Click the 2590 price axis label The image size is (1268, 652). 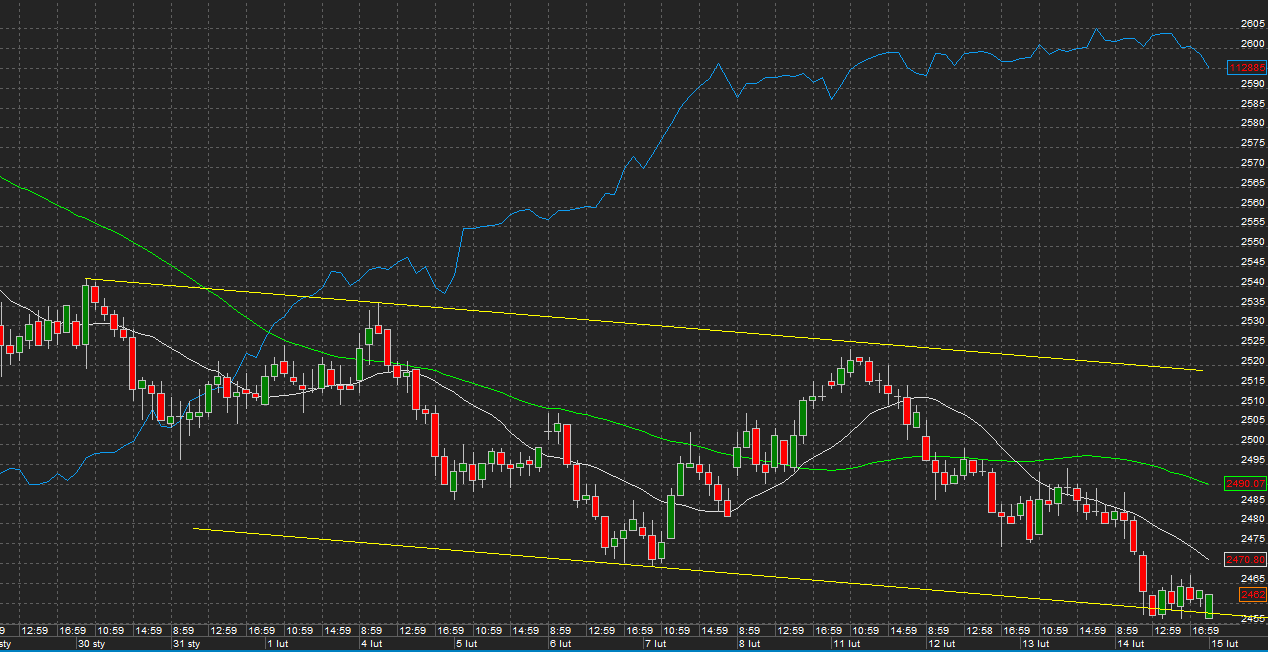click(1252, 83)
